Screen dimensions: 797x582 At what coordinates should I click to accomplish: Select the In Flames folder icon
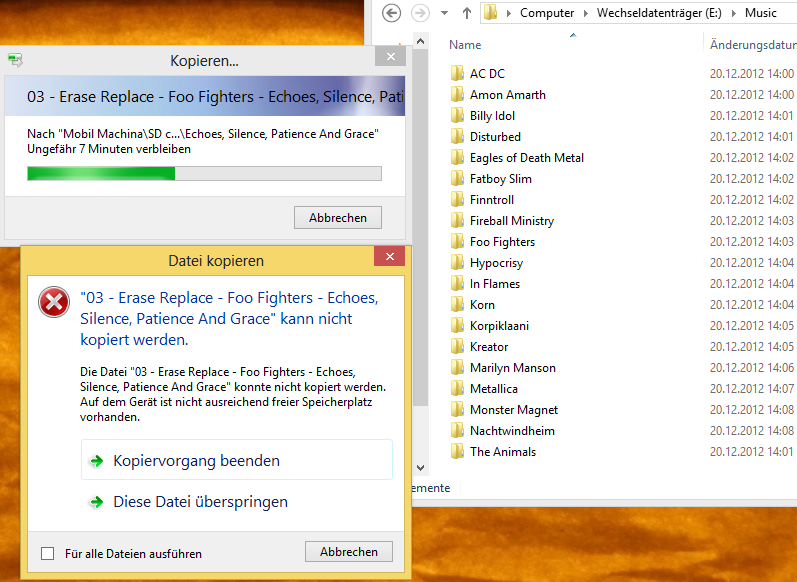click(457, 283)
